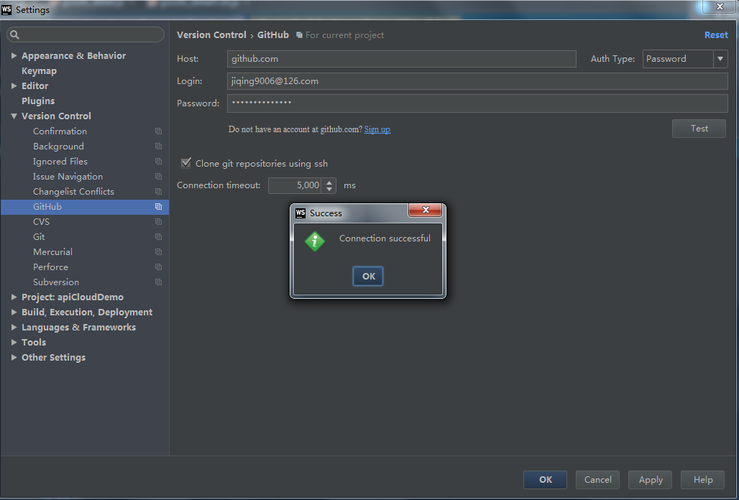Click the WebStorm icon in Settings title bar
Screen dimensions: 739x500
click(x=7, y=9)
